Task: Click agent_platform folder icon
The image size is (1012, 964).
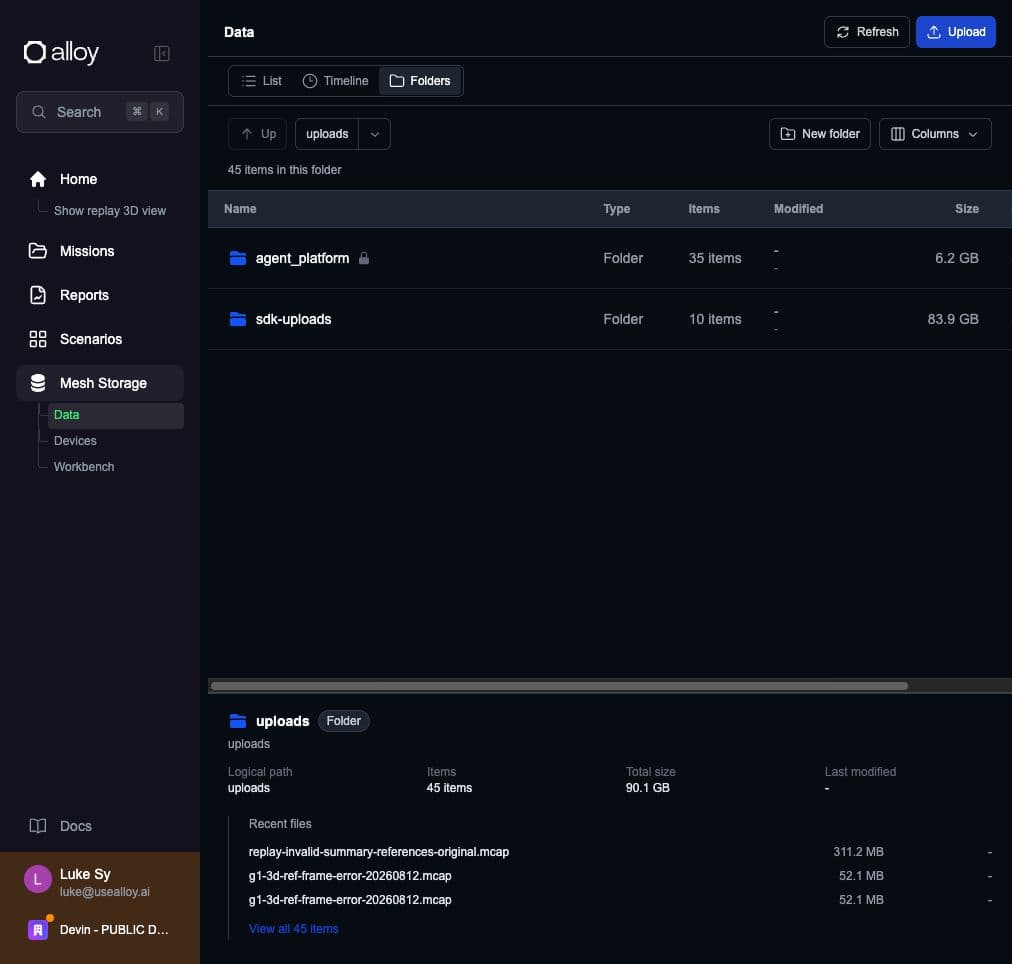Action: (238, 258)
